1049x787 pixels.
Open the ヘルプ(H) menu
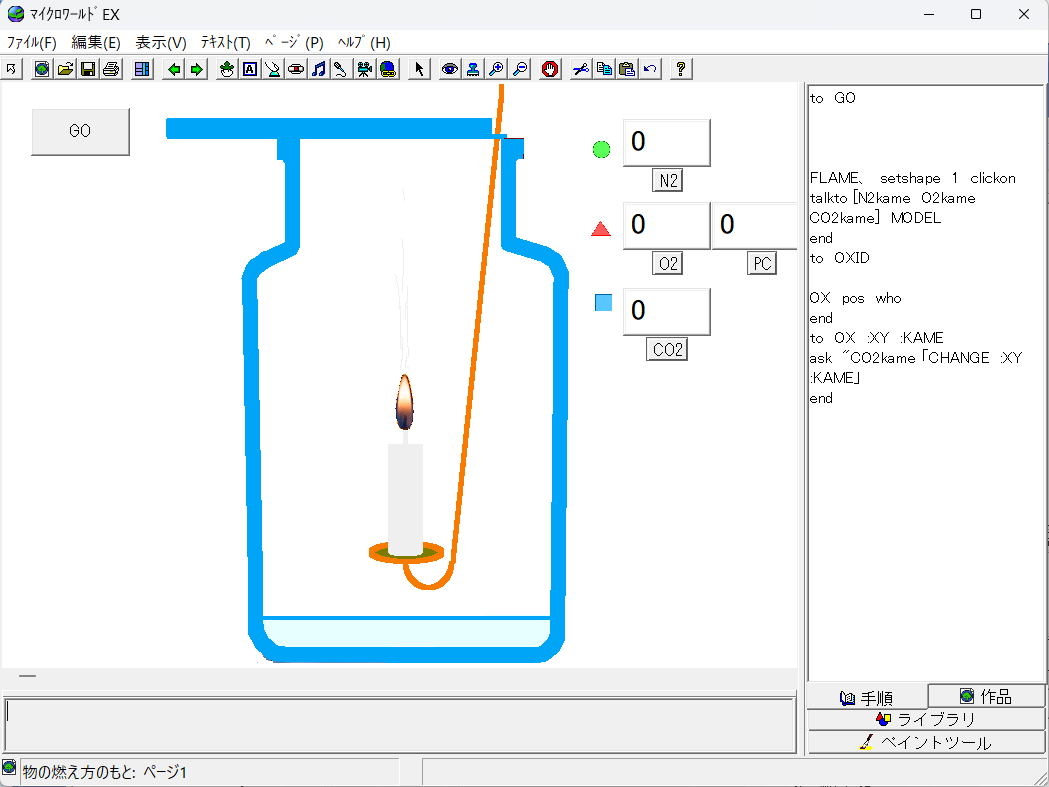pyautogui.click(x=364, y=43)
